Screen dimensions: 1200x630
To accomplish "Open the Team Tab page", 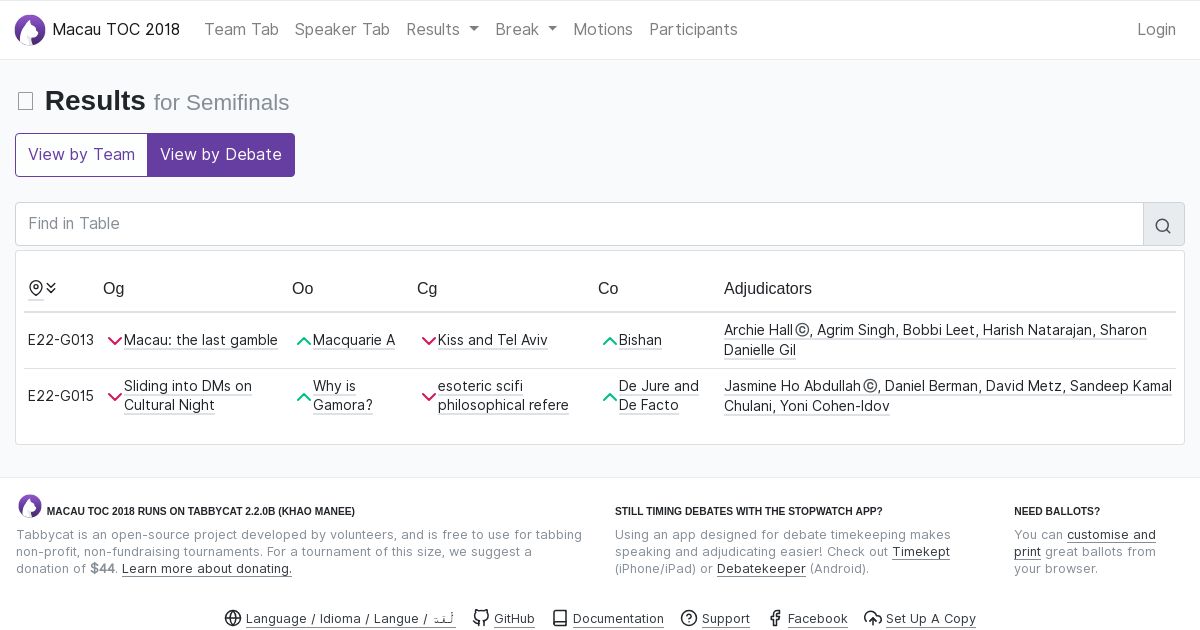I will [x=241, y=30].
